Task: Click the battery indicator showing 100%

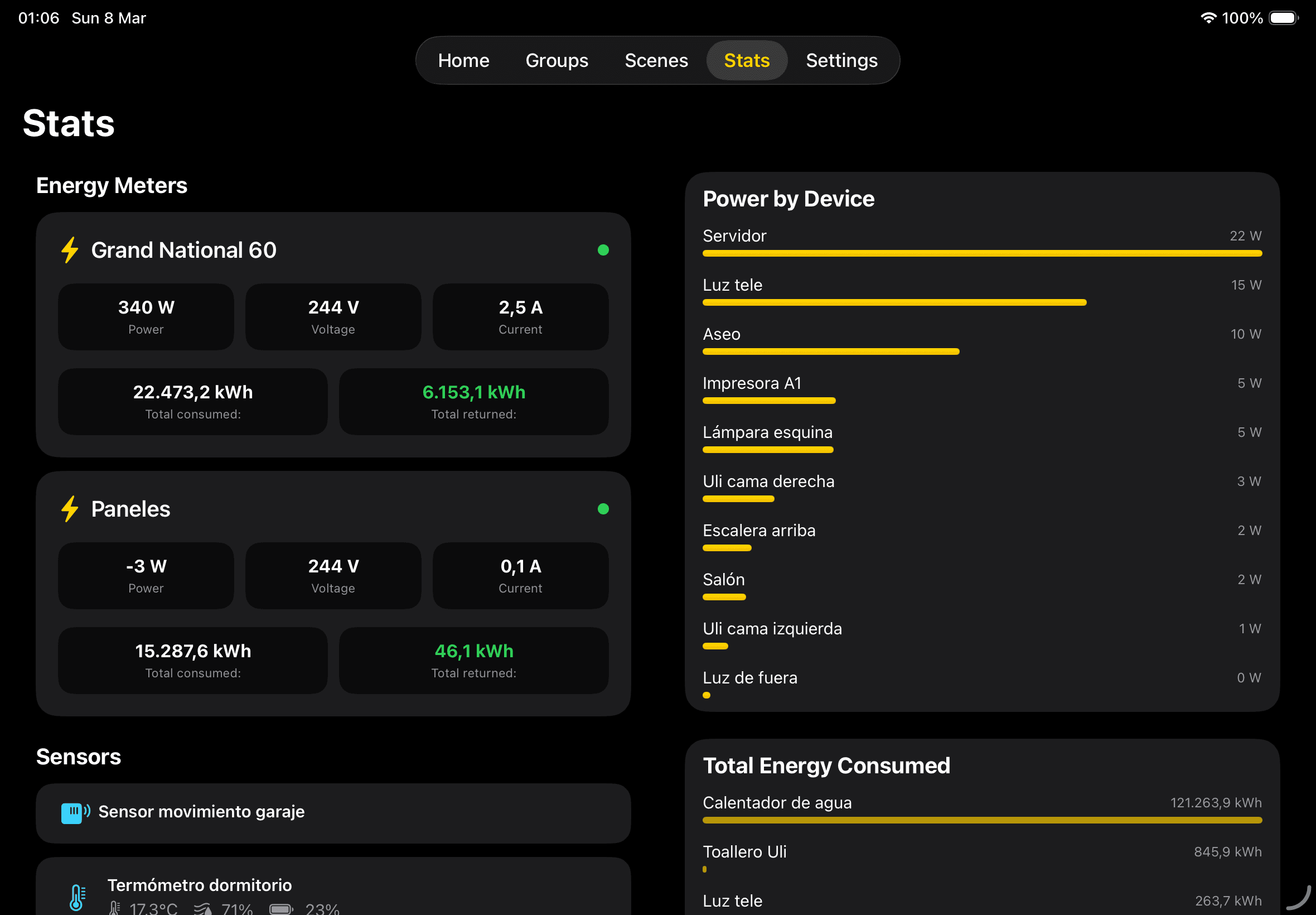Action: [1284, 18]
